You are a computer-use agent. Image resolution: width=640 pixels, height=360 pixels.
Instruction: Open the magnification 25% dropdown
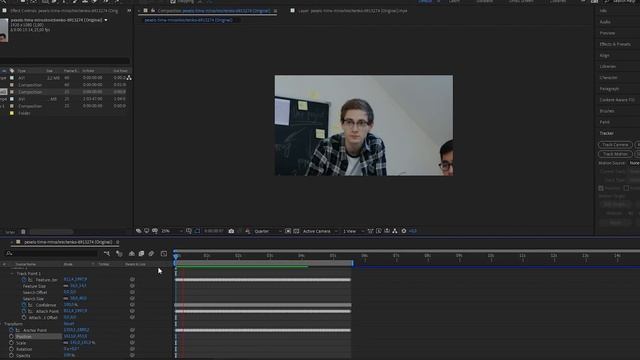click(x=171, y=231)
